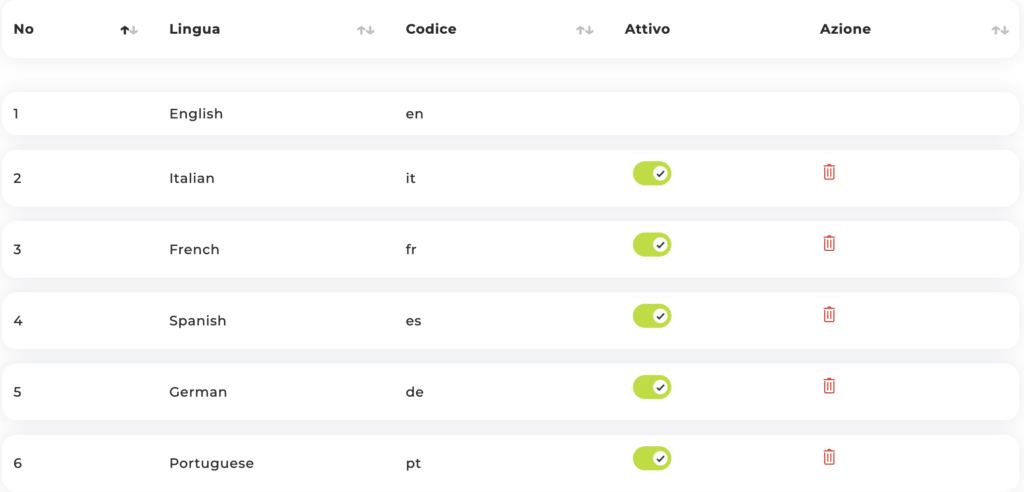Click the Azione column header label
1024x492 pixels.
click(x=845, y=29)
